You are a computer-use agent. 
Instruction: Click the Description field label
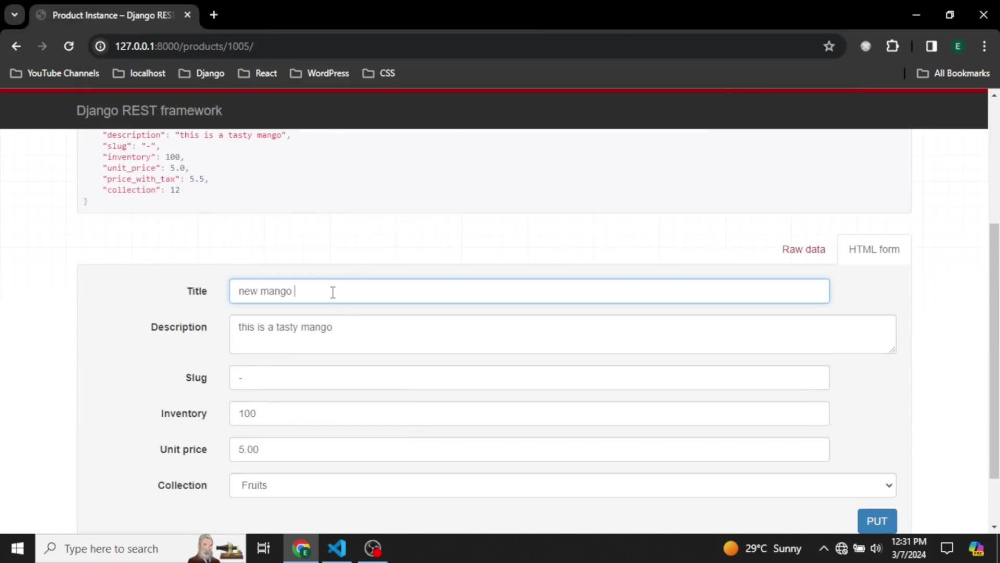click(179, 327)
